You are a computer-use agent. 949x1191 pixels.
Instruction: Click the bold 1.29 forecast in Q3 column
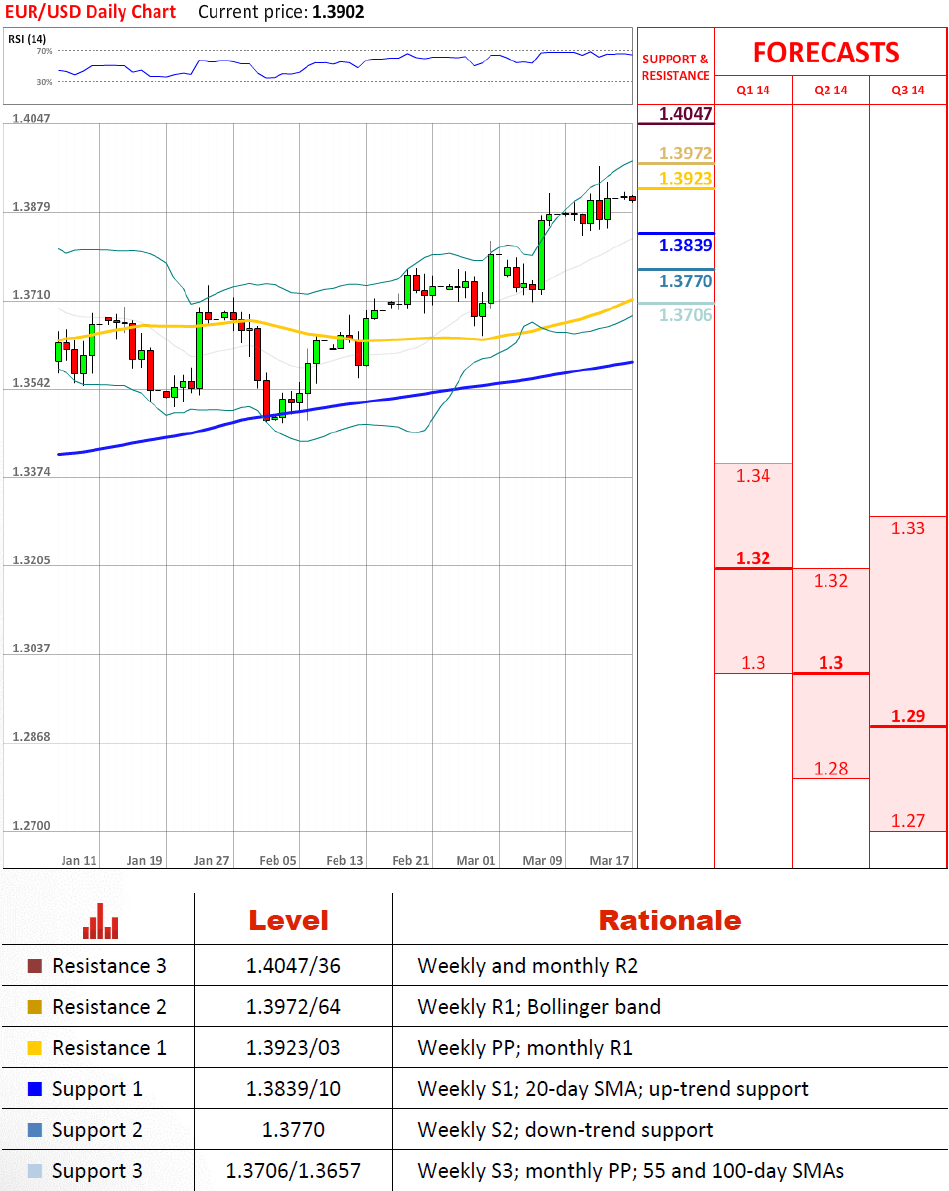click(908, 716)
